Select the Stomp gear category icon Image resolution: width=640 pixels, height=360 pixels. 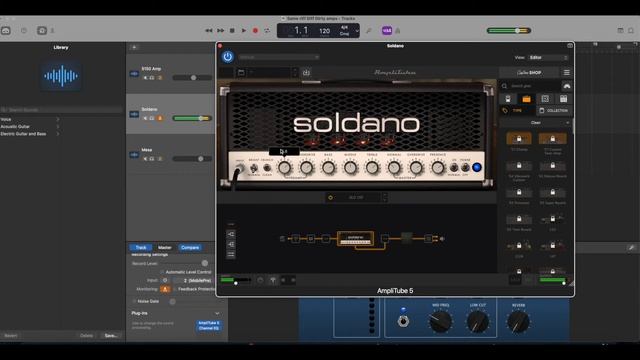(x=508, y=99)
